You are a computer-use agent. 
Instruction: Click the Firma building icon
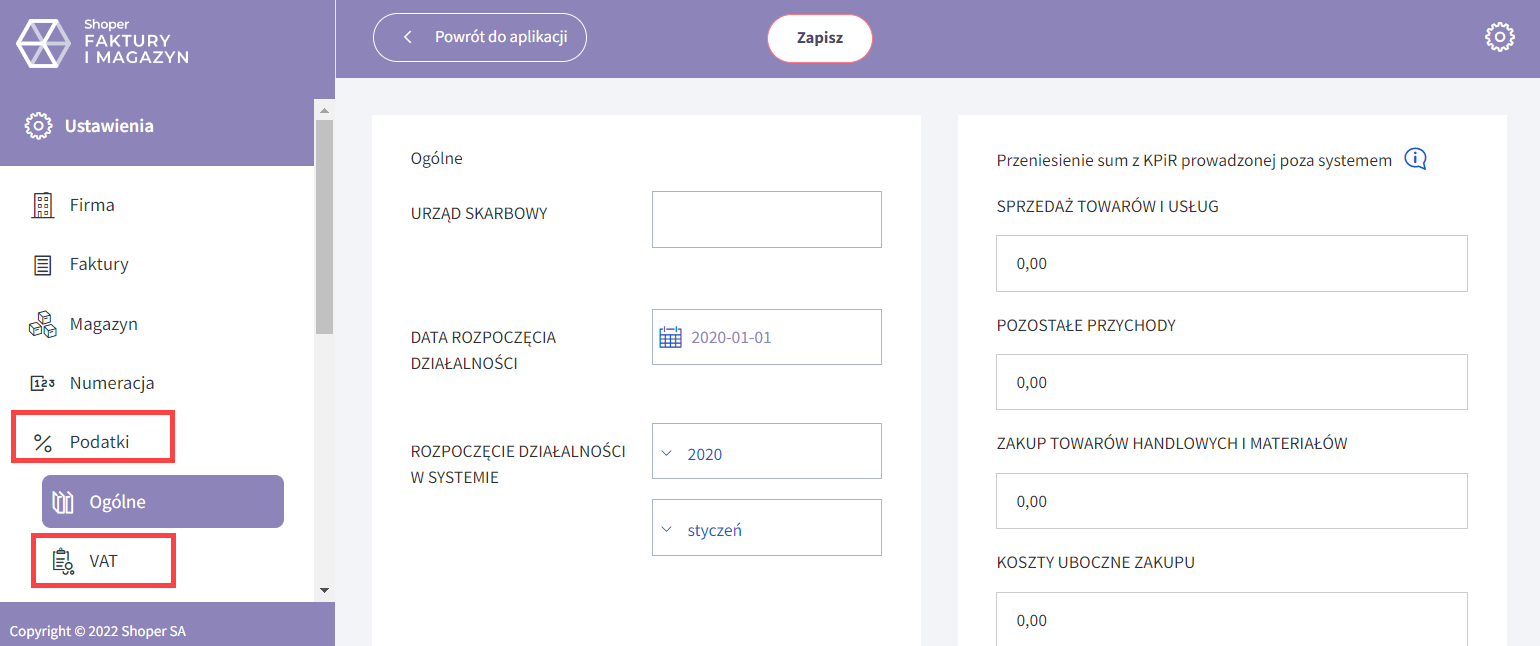click(x=43, y=205)
